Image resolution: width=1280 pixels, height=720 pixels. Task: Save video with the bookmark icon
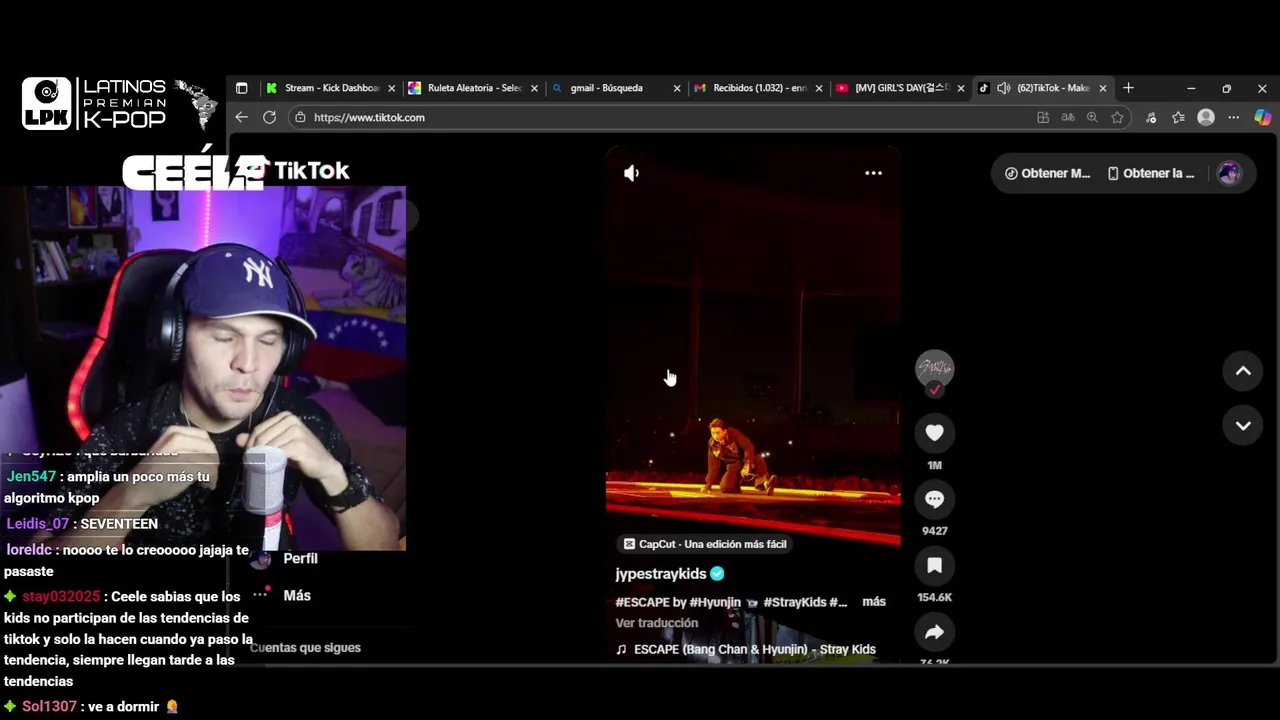coord(934,565)
